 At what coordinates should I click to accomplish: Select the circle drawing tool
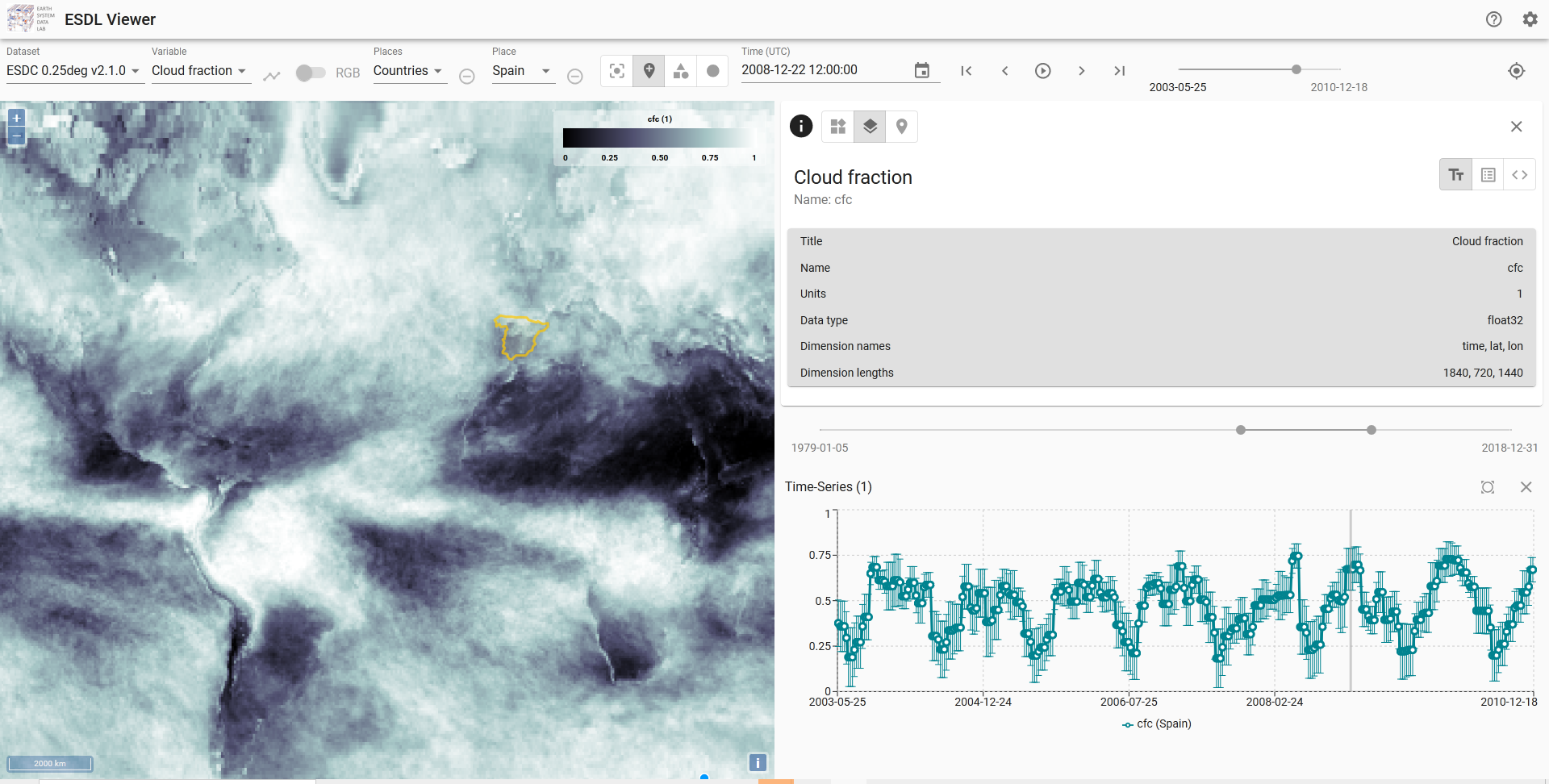[712, 71]
